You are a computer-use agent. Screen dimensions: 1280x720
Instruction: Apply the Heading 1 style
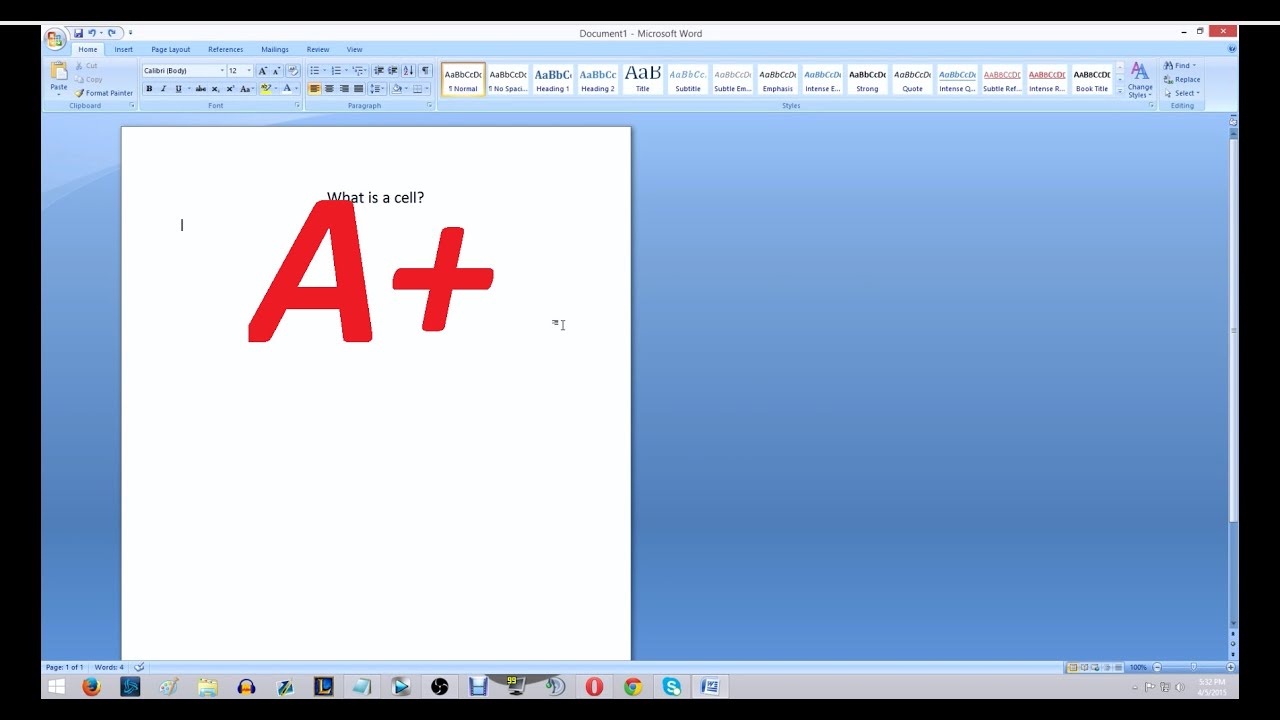[552, 79]
